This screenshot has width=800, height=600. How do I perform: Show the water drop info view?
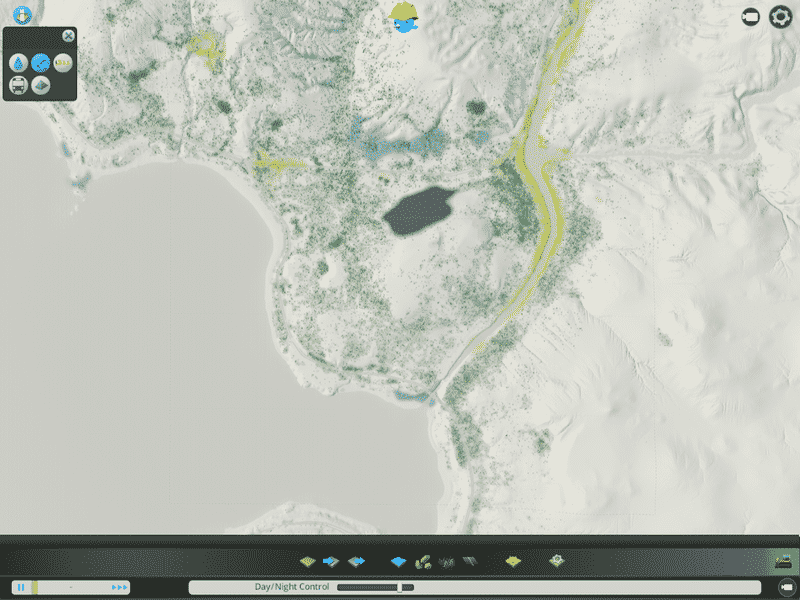click(x=19, y=63)
